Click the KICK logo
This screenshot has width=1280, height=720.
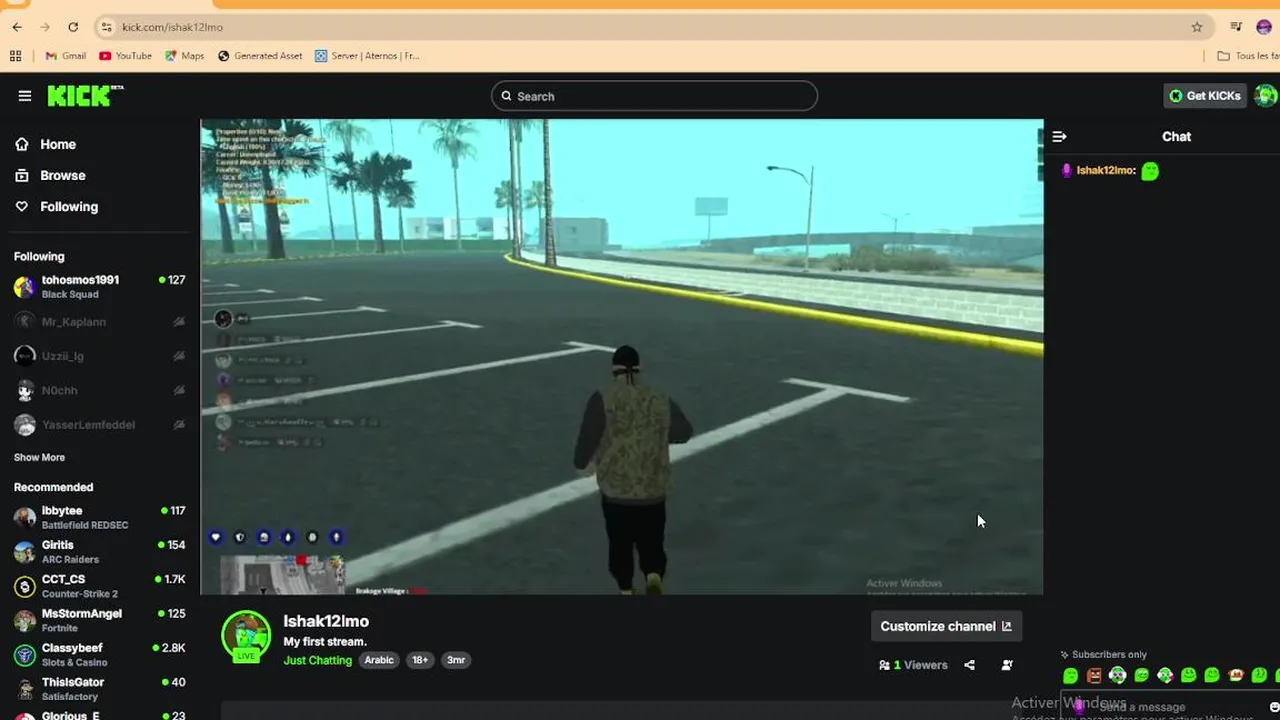85,95
